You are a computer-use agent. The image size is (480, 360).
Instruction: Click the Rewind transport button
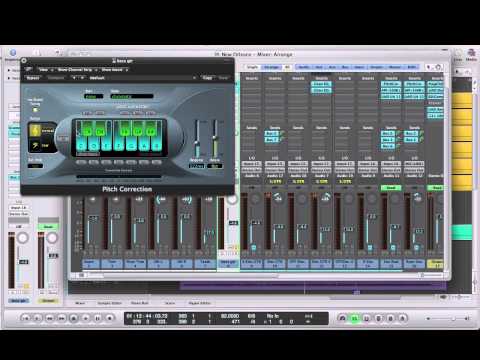click(49, 318)
